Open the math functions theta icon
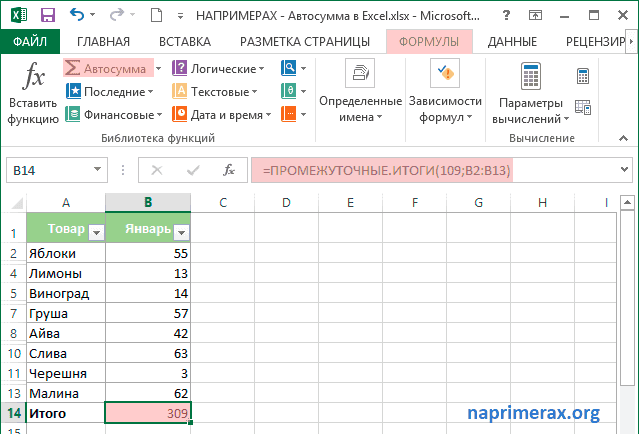Screen dimensions: 639x434 click(x=292, y=91)
